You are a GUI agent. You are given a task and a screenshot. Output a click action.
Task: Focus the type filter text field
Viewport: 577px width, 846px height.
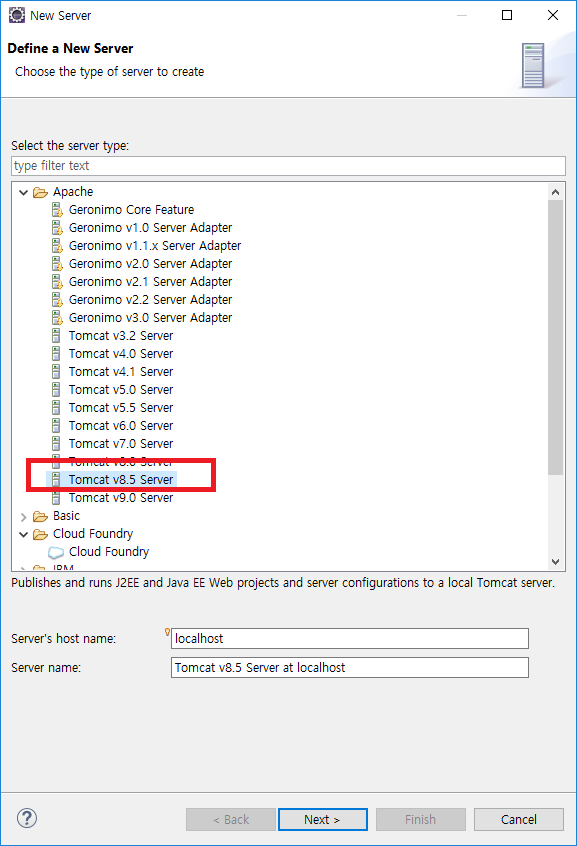[288, 166]
